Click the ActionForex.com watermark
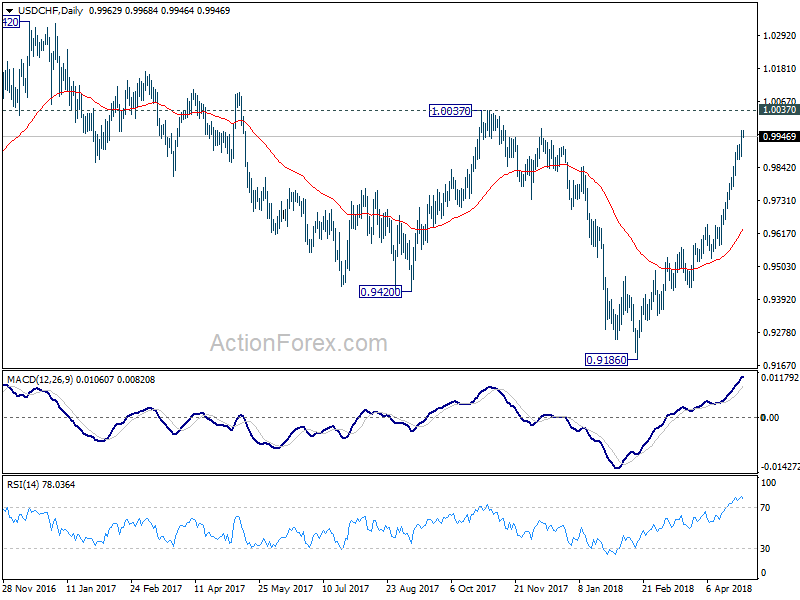 click(x=298, y=343)
